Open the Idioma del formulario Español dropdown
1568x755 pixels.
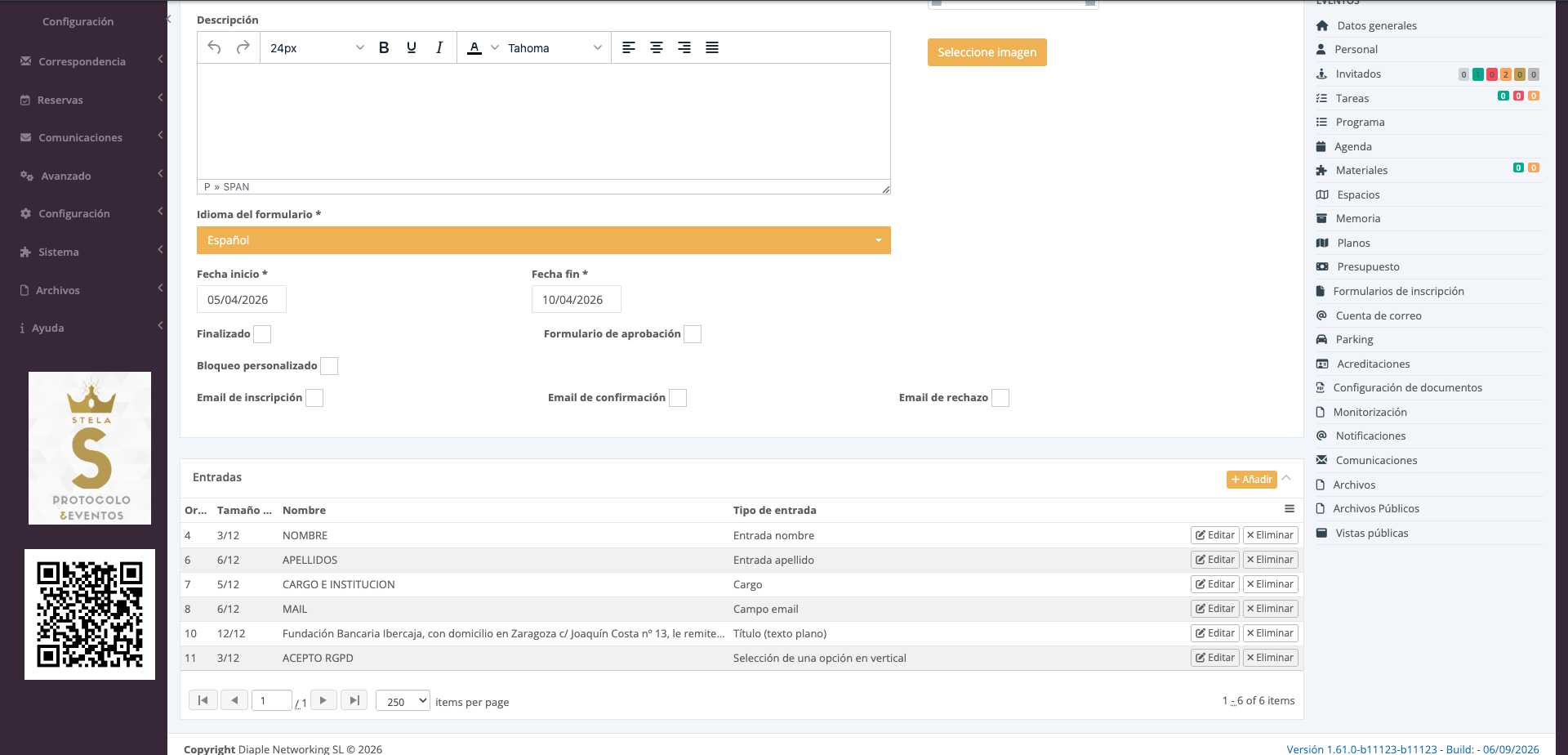click(544, 240)
